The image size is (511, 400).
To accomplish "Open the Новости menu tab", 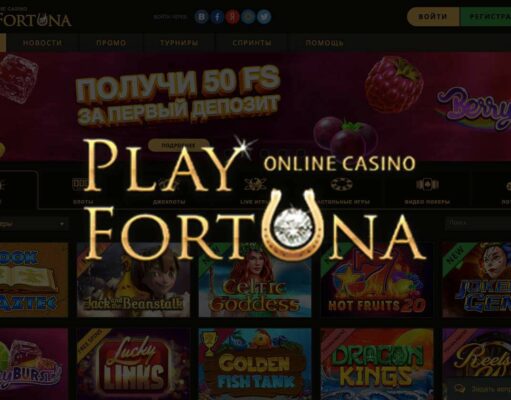I will point(42,43).
